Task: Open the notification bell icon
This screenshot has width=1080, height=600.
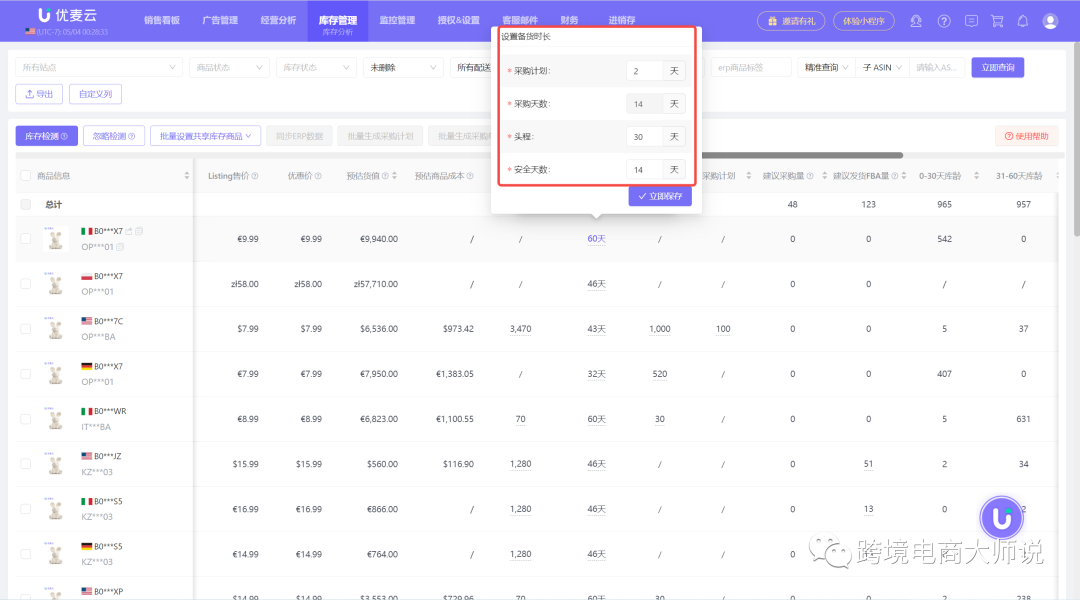Action: tap(1022, 20)
